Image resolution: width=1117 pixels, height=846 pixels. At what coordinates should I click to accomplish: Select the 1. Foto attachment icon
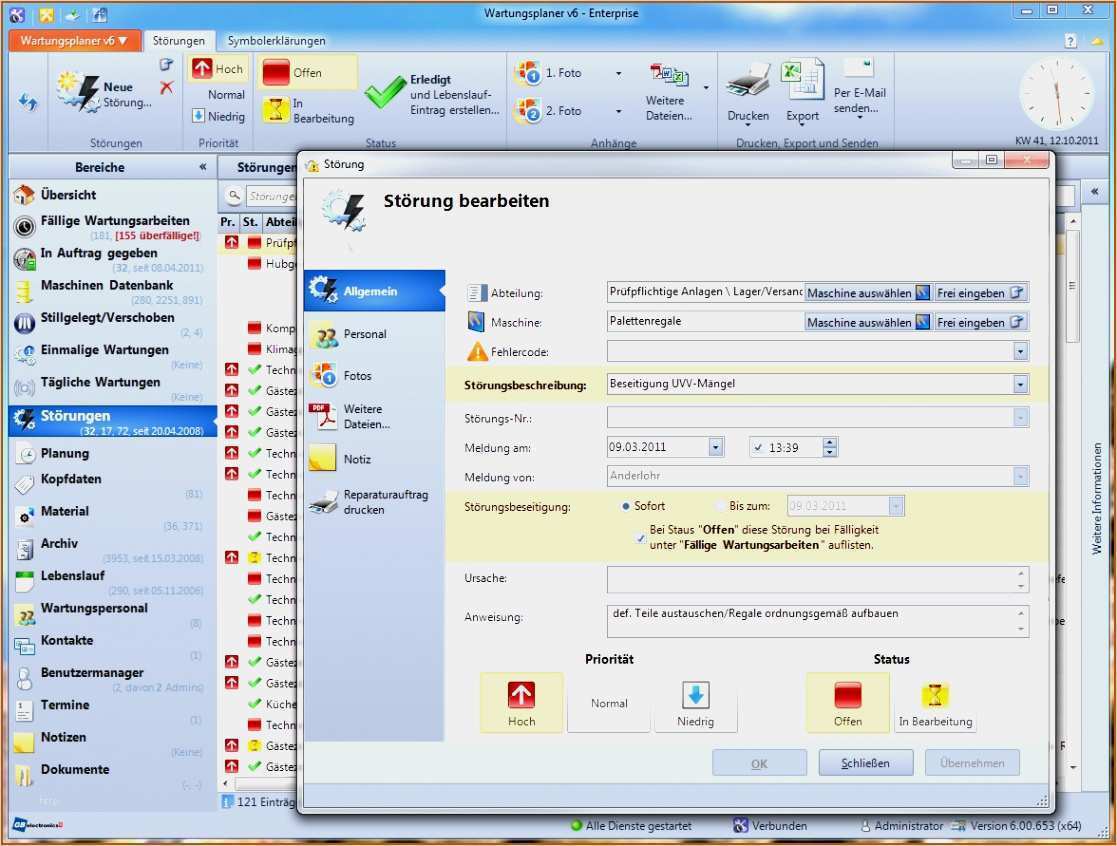point(529,72)
